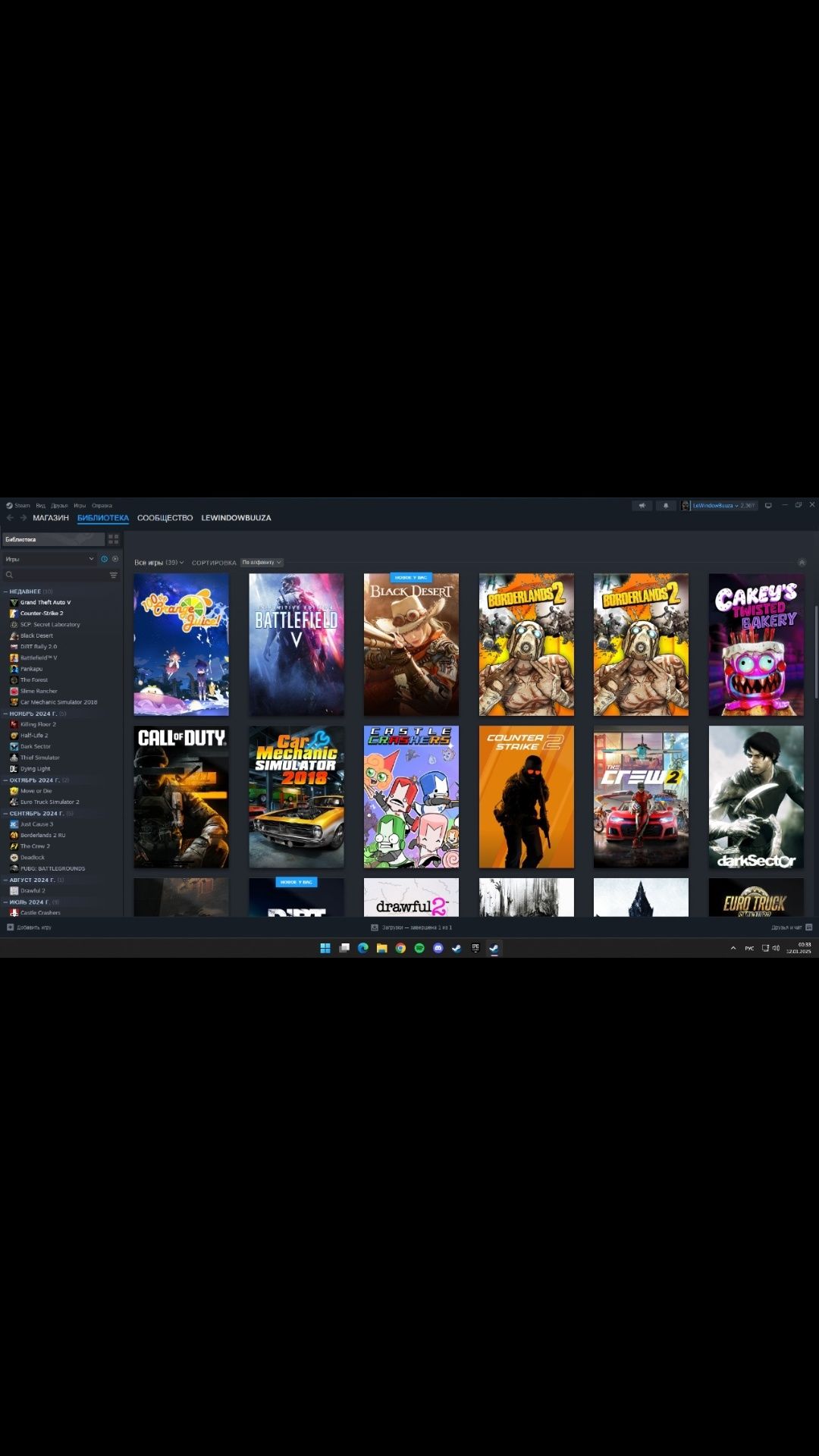Open the taskbar clock and date
The height and width of the screenshot is (1456, 819).
pyautogui.click(x=799, y=948)
